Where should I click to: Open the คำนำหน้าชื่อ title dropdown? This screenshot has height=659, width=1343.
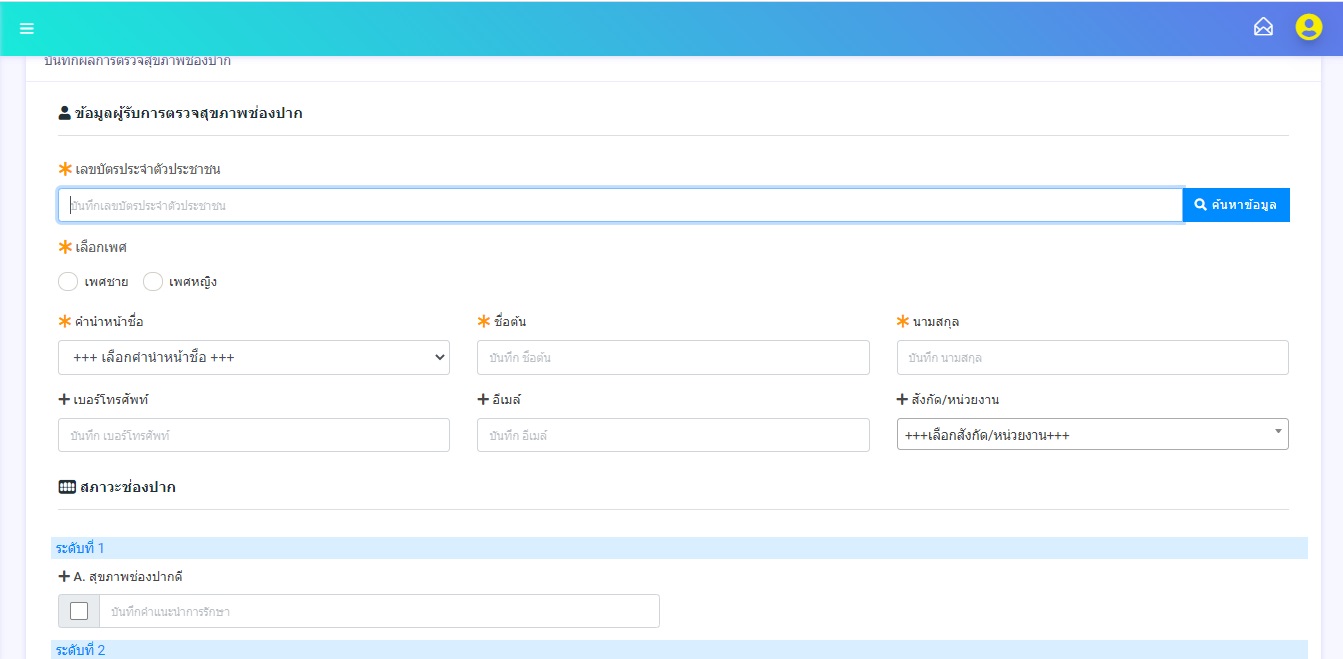click(x=254, y=357)
